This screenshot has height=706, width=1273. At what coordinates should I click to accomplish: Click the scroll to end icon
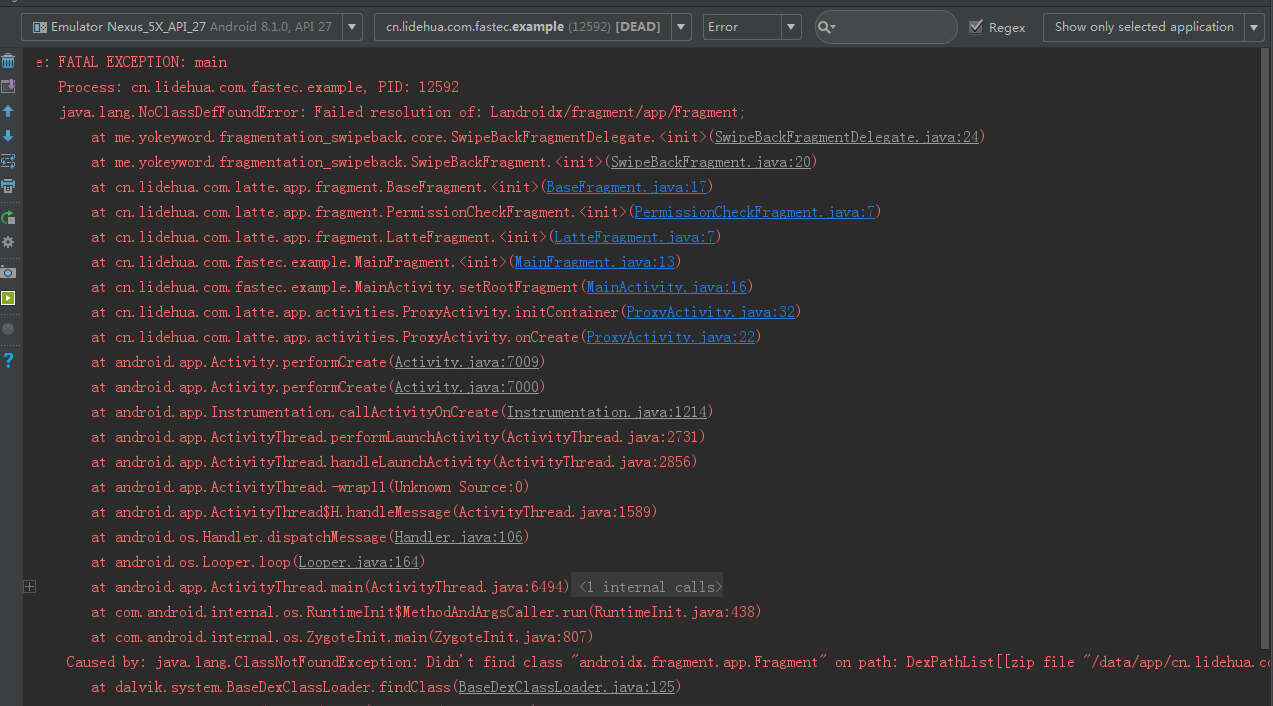pyautogui.click(x=8, y=87)
